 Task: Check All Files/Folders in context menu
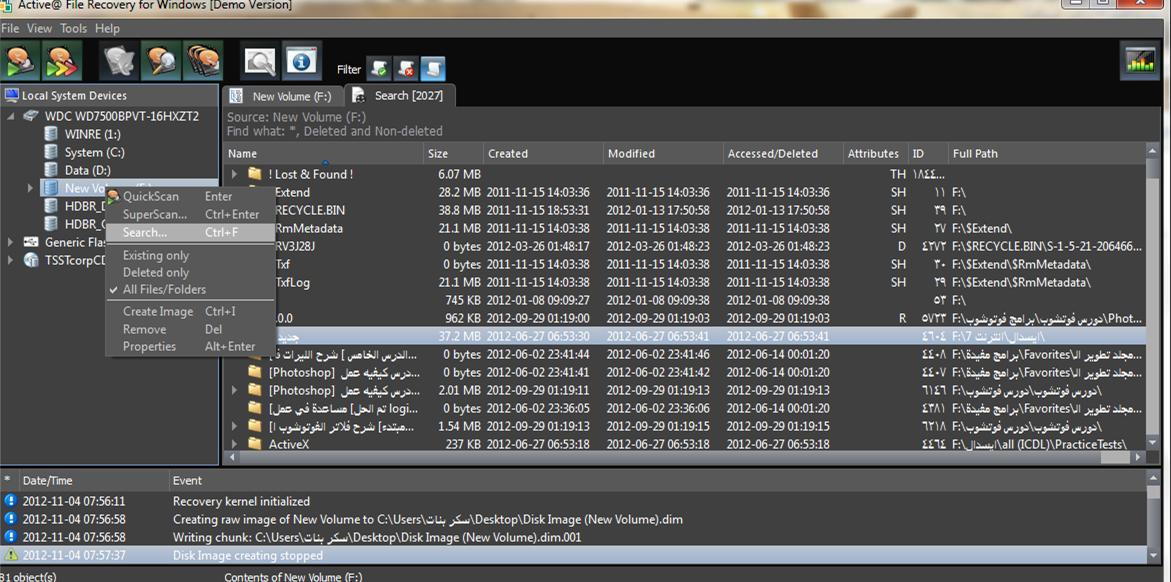coord(164,290)
